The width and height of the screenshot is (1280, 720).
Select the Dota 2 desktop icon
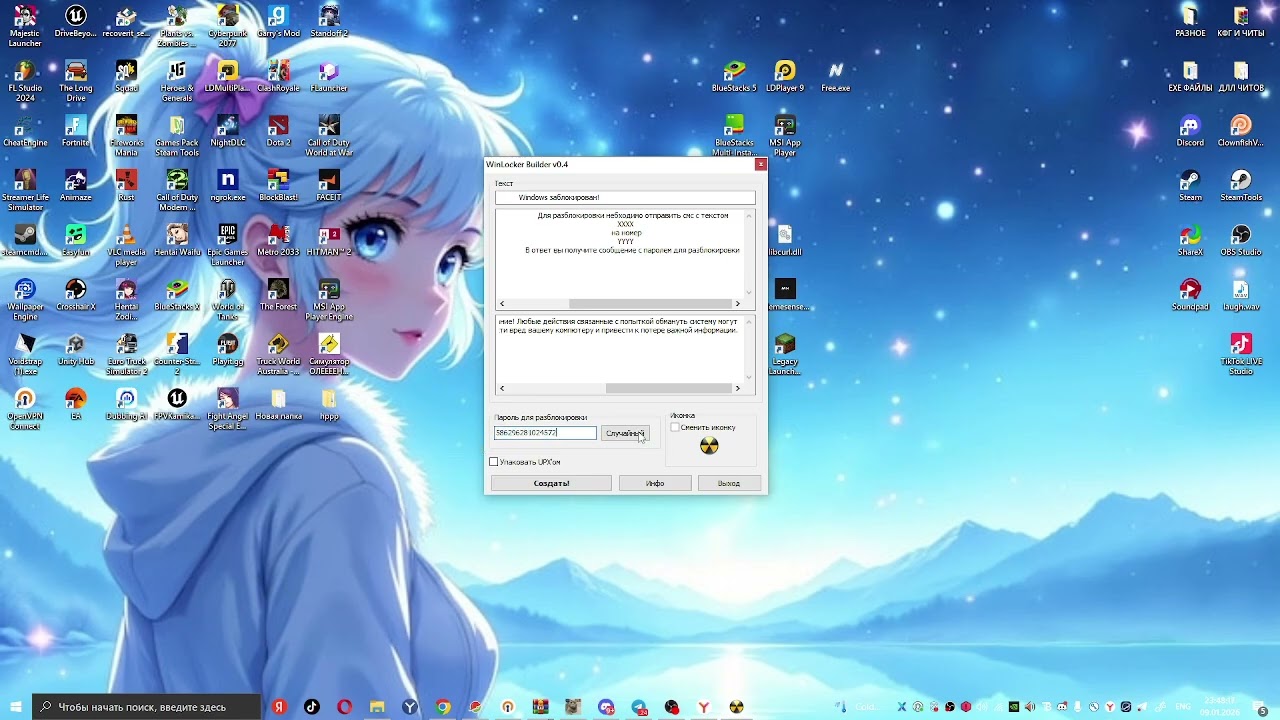tap(278, 131)
